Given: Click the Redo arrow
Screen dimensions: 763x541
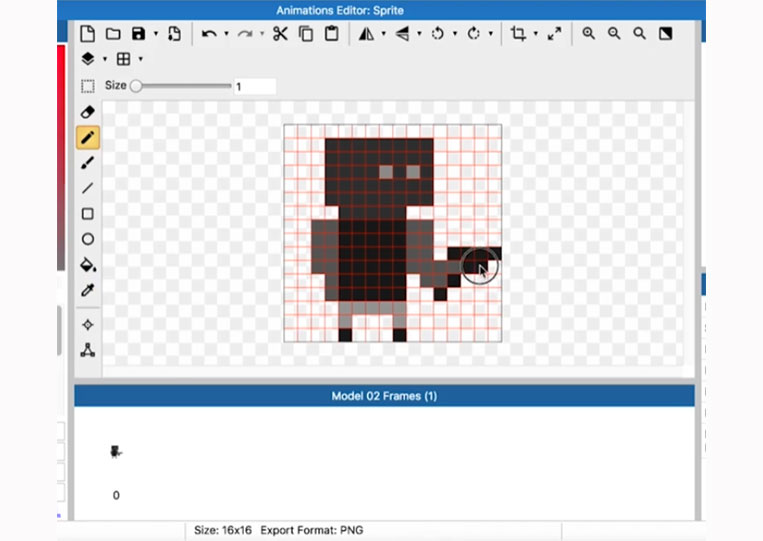Looking at the screenshot, I should (x=245, y=34).
